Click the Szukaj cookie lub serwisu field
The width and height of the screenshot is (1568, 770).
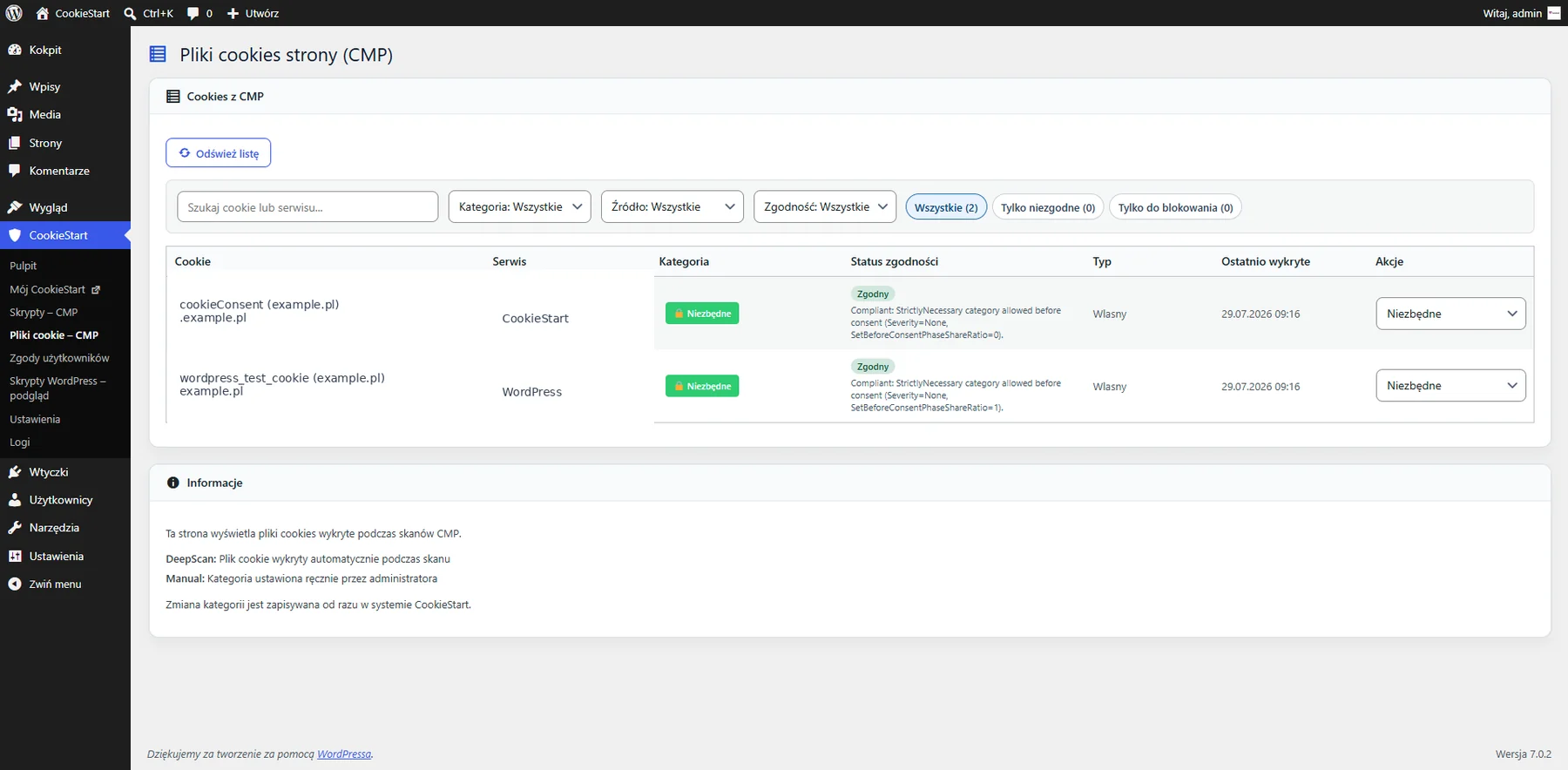pyautogui.click(x=308, y=207)
